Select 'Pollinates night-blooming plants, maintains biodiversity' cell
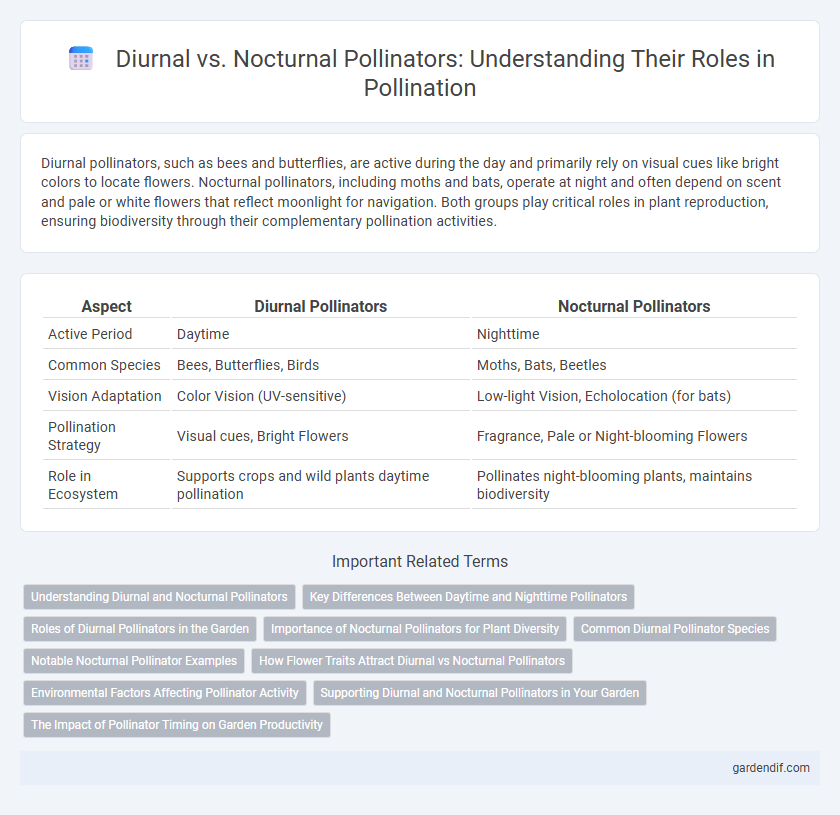The height and width of the screenshot is (815, 840). 634,485
